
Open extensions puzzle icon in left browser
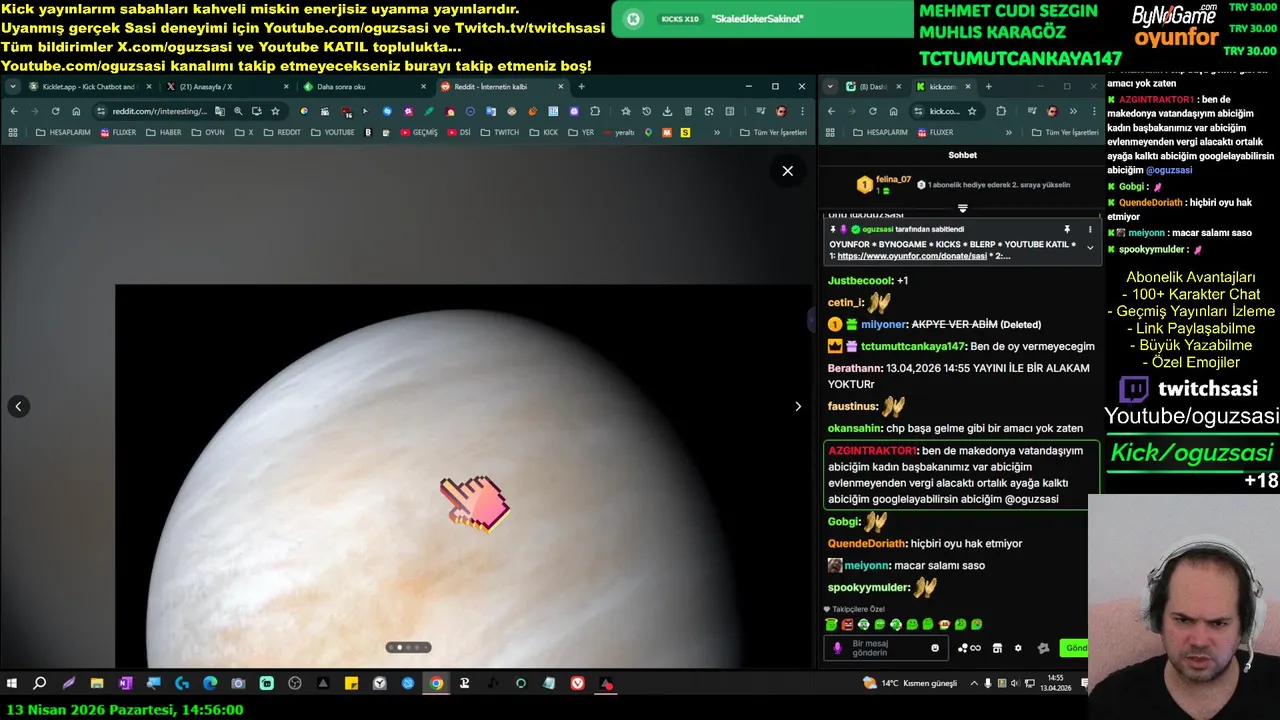click(x=595, y=111)
